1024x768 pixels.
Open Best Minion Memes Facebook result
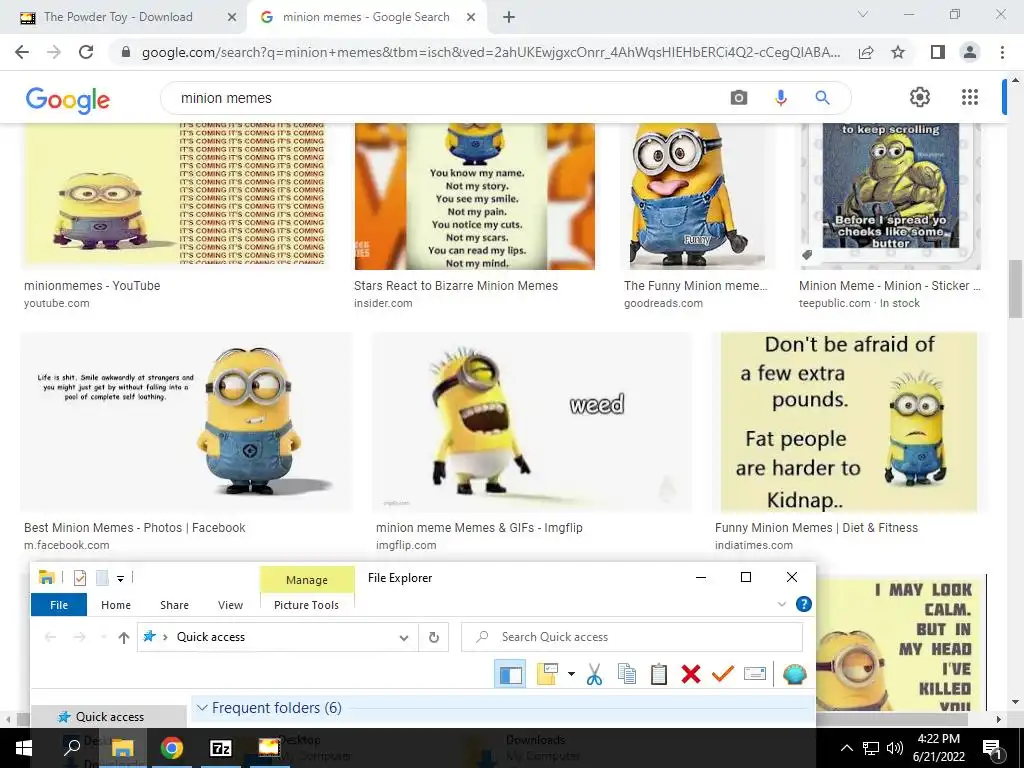click(135, 528)
